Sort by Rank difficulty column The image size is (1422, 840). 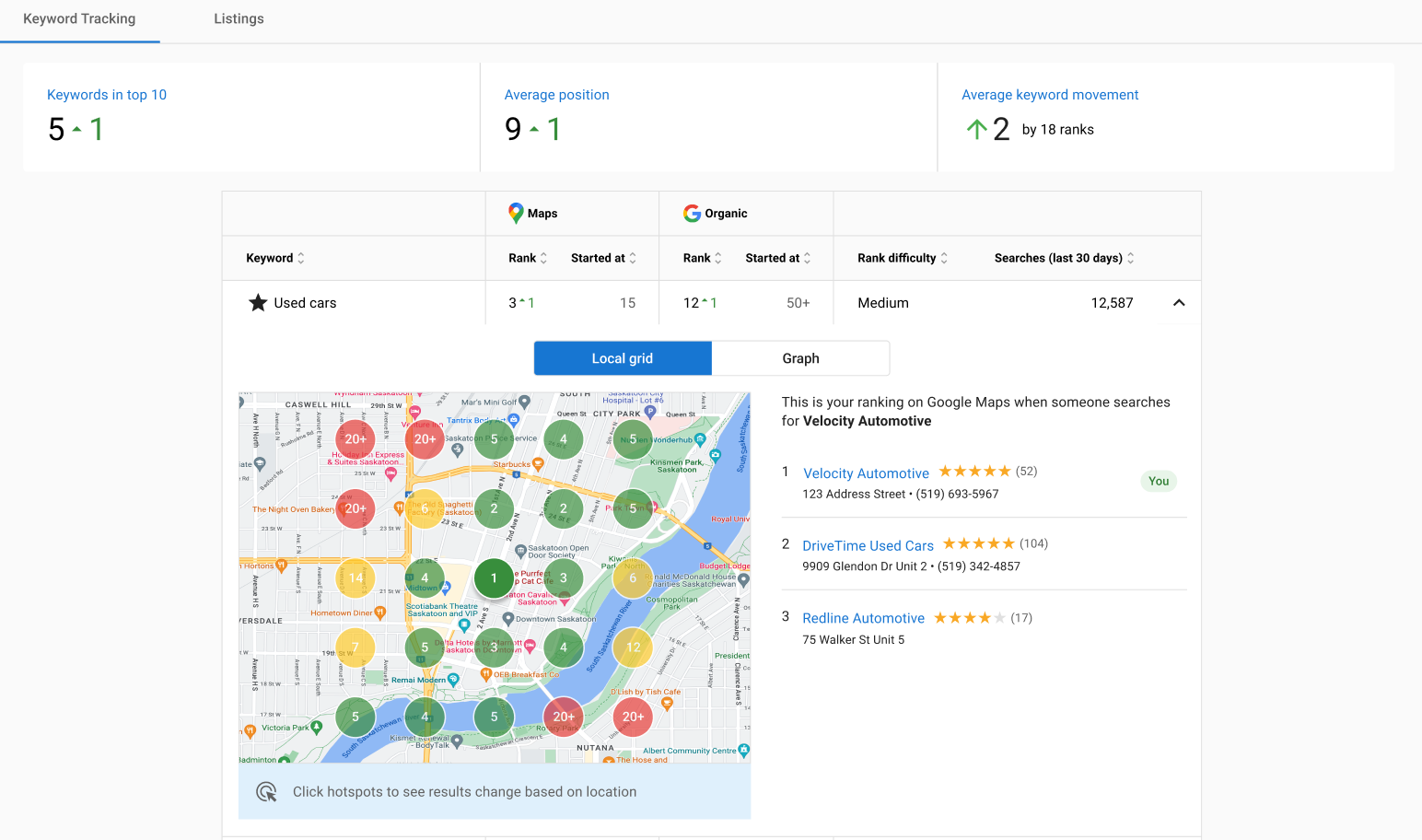[903, 258]
